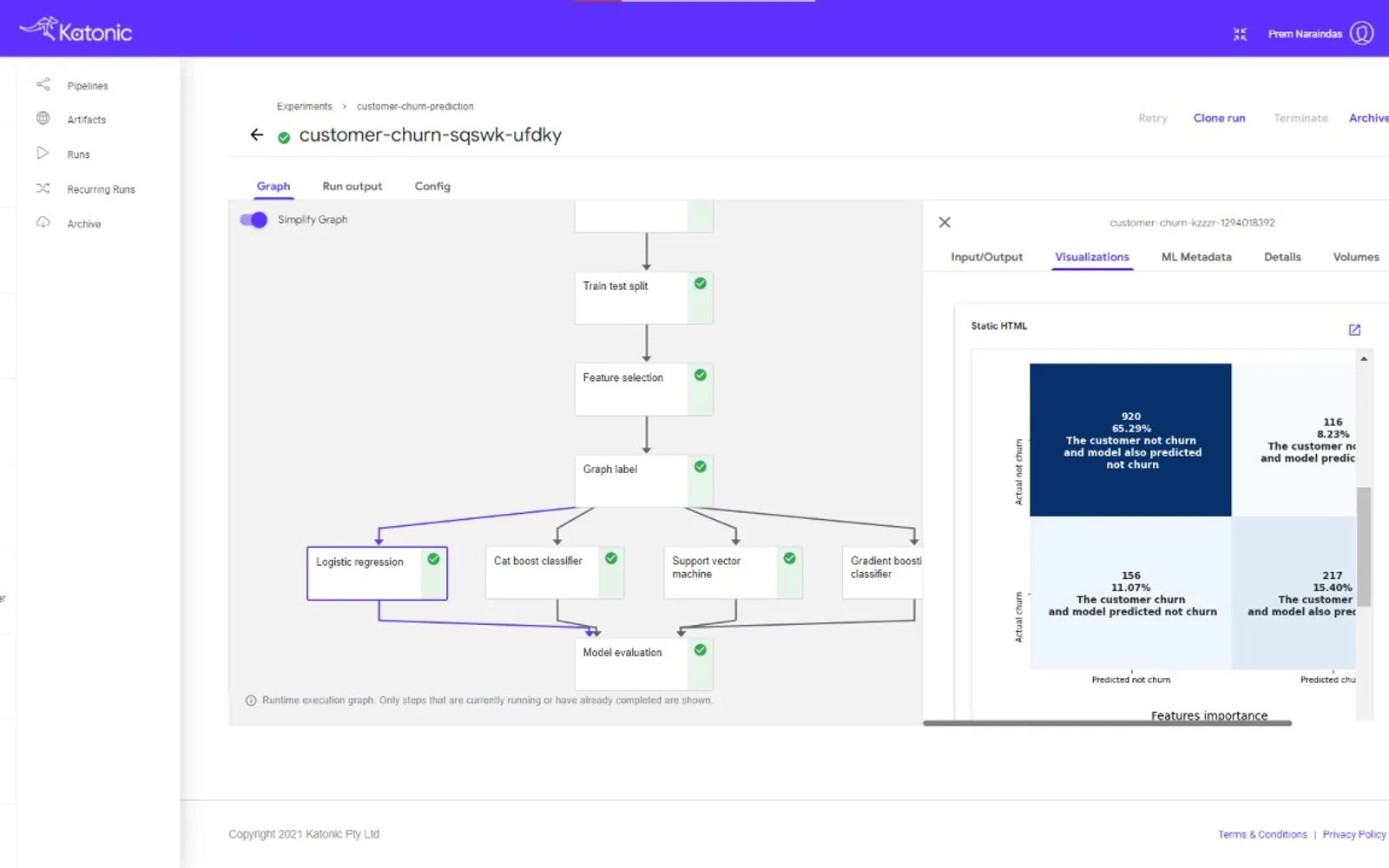Select the Graph label node
The width and height of the screenshot is (1389, 868).
coord(643,481)
